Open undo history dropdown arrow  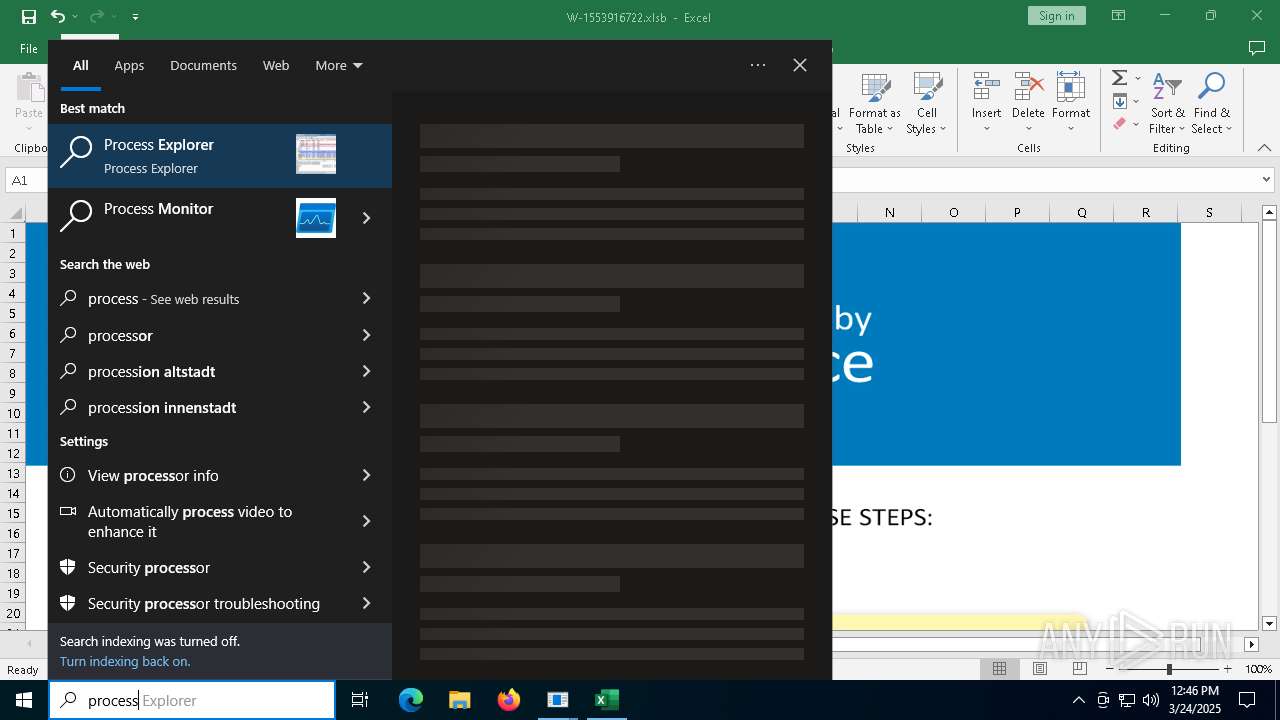(75, 17)
